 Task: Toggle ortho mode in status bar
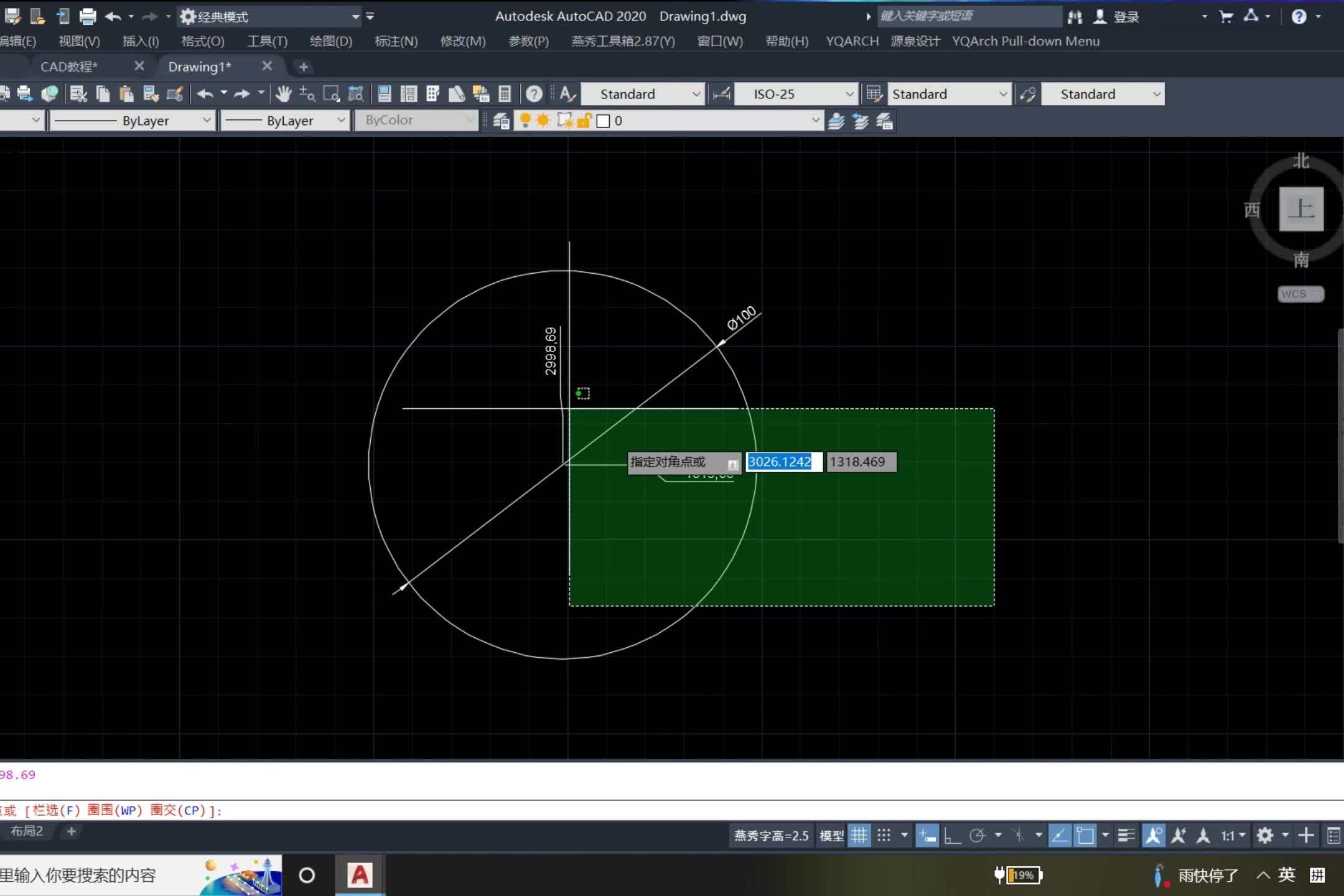pos(952,836)
